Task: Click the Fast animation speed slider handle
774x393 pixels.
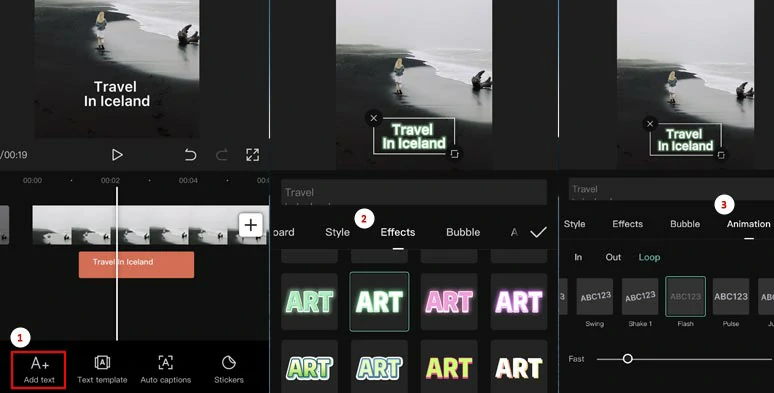Action: 627,359
